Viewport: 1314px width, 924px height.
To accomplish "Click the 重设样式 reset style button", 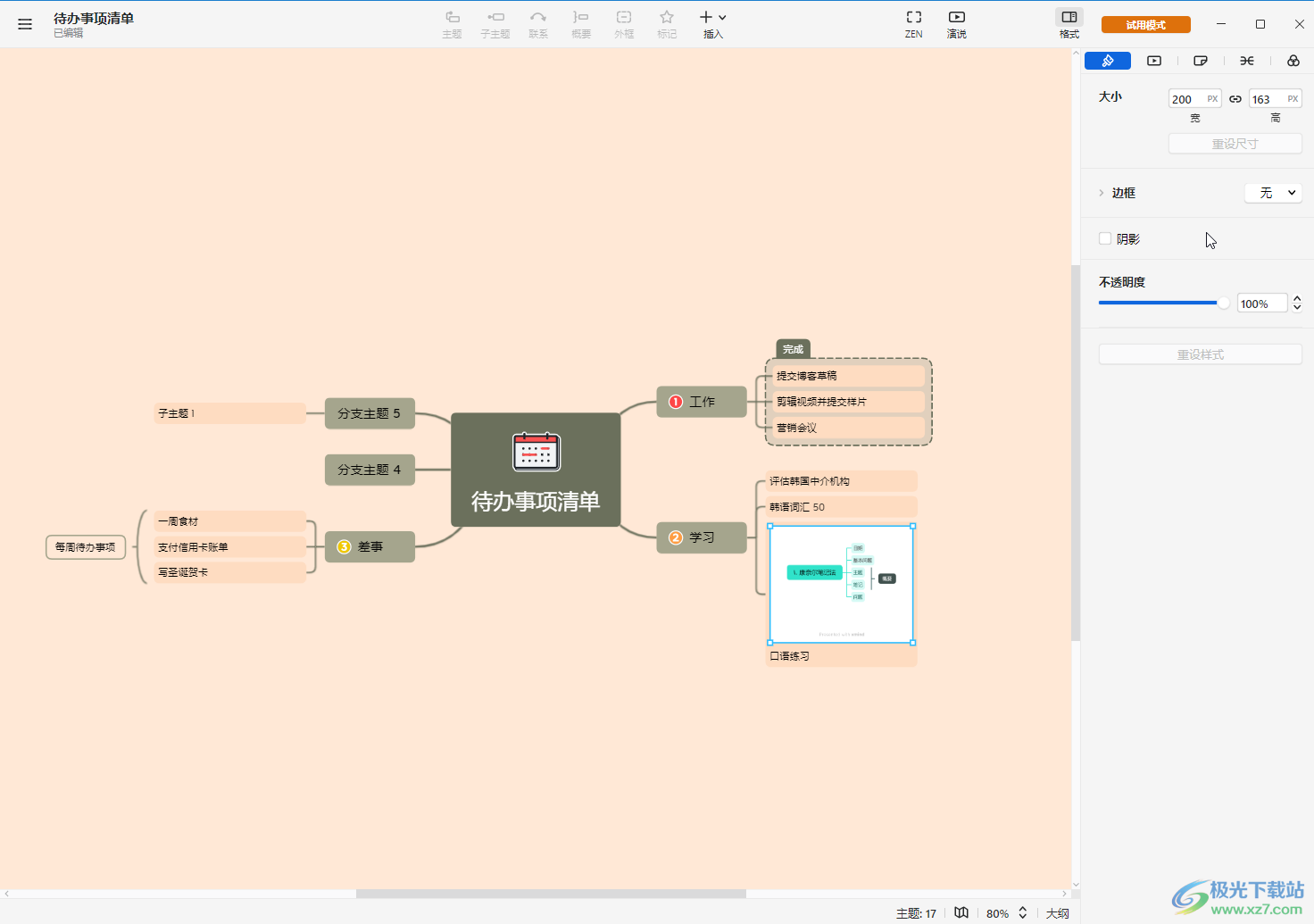I will pos(1201,354).
